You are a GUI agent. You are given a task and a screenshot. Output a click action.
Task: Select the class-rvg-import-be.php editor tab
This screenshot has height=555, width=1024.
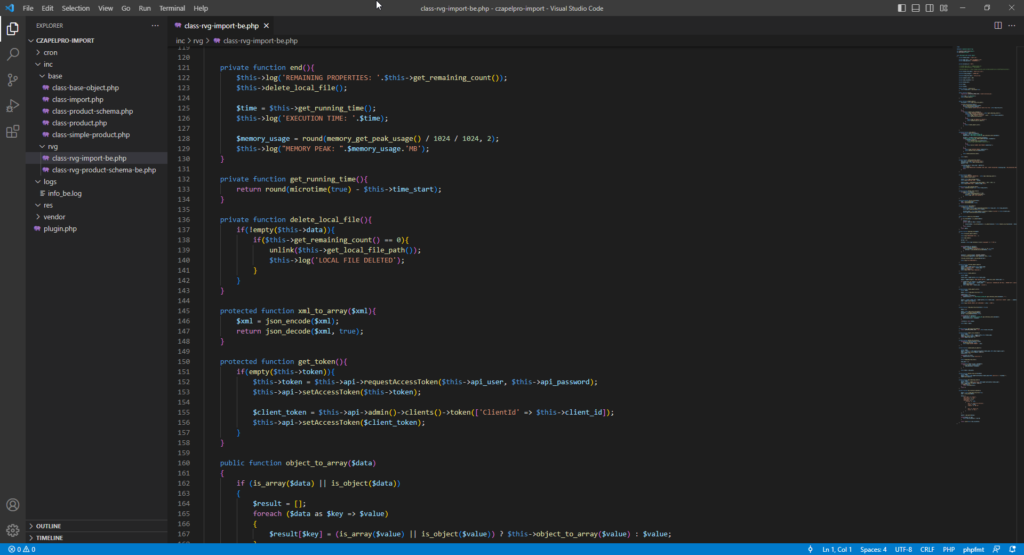pos(221,26)
